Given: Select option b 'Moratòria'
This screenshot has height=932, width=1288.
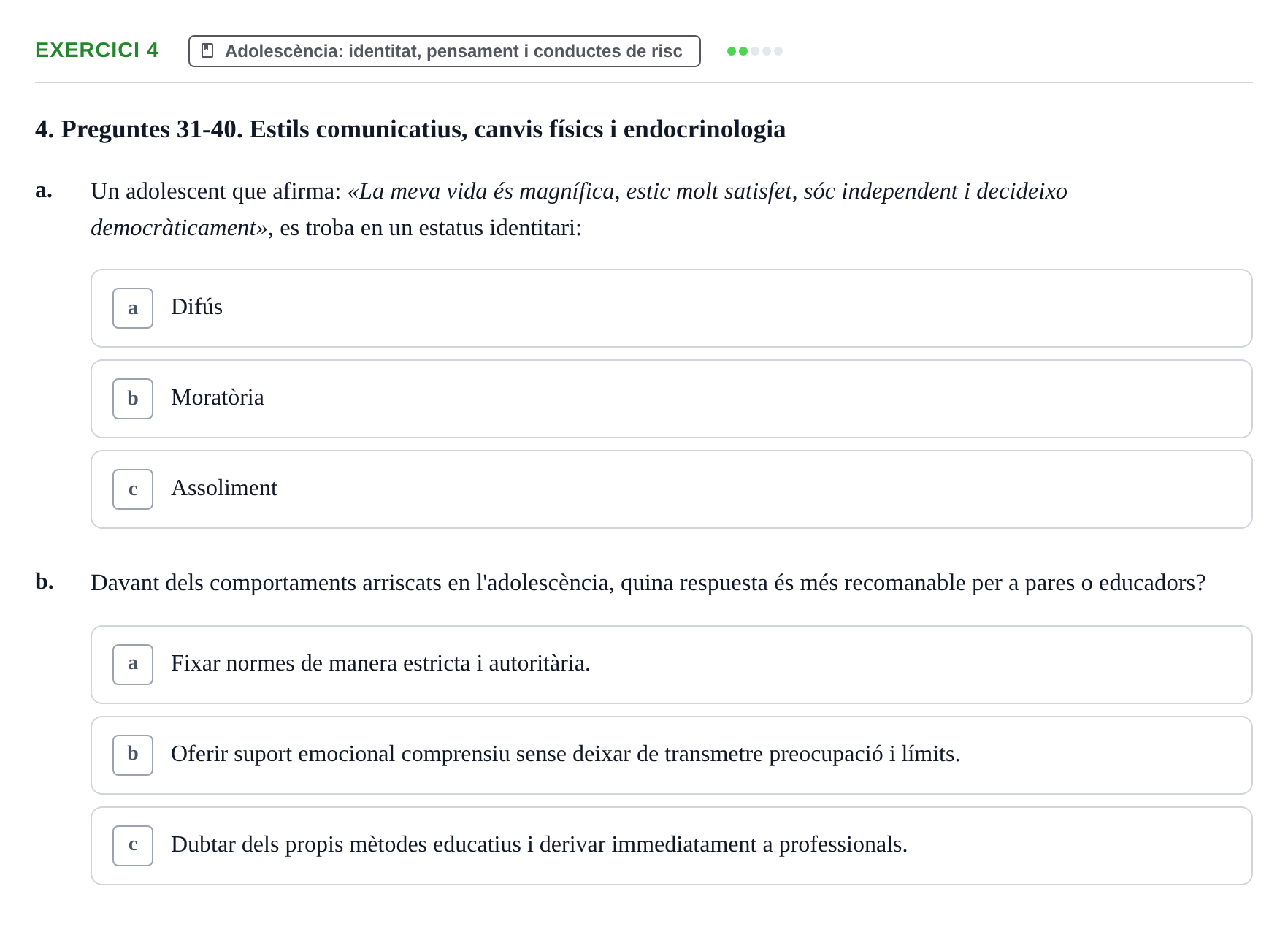Looking at the screenshot, I should pos(671,399).
